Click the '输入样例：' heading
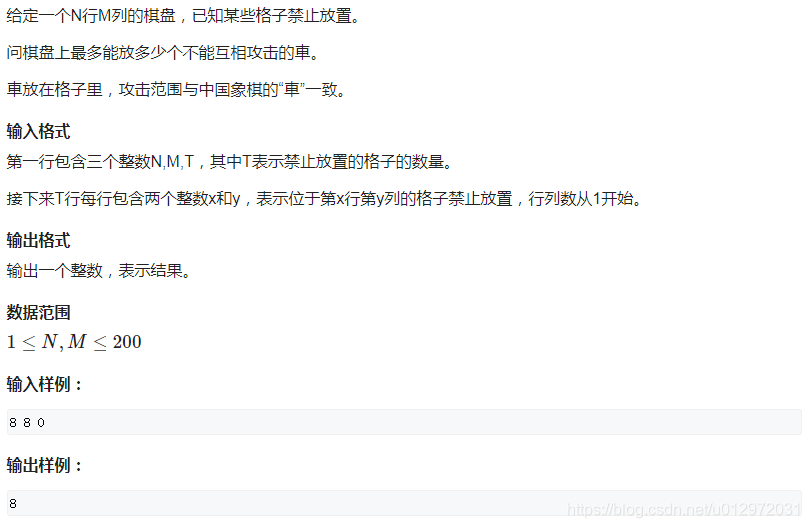Screen dimensions: 809x528 pyautogui.click(x=44, y=385)
